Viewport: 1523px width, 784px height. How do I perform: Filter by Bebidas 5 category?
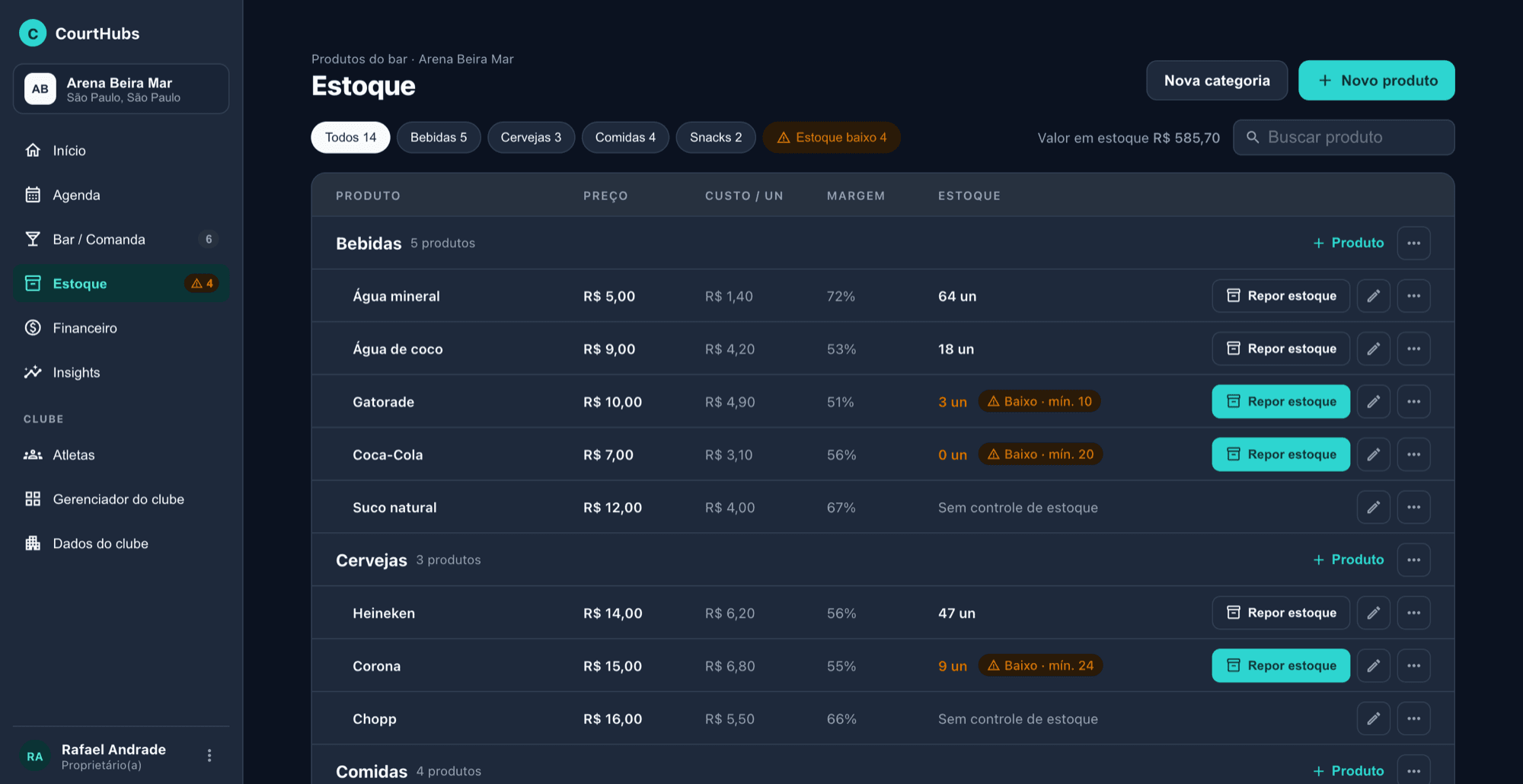click(x=439, y=138)
